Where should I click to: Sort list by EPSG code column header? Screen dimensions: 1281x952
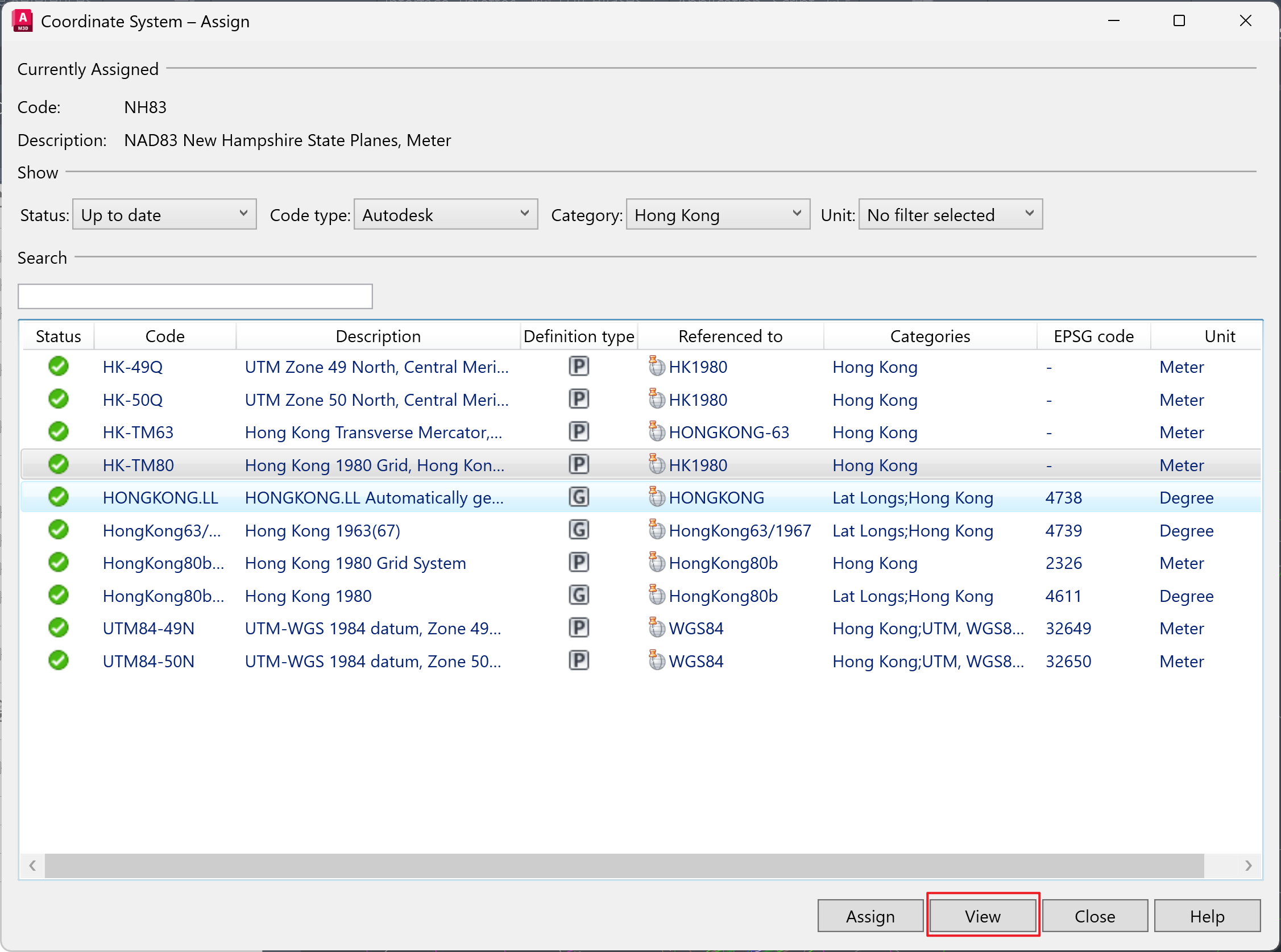pyautogui.click(x=1093, y=336)
